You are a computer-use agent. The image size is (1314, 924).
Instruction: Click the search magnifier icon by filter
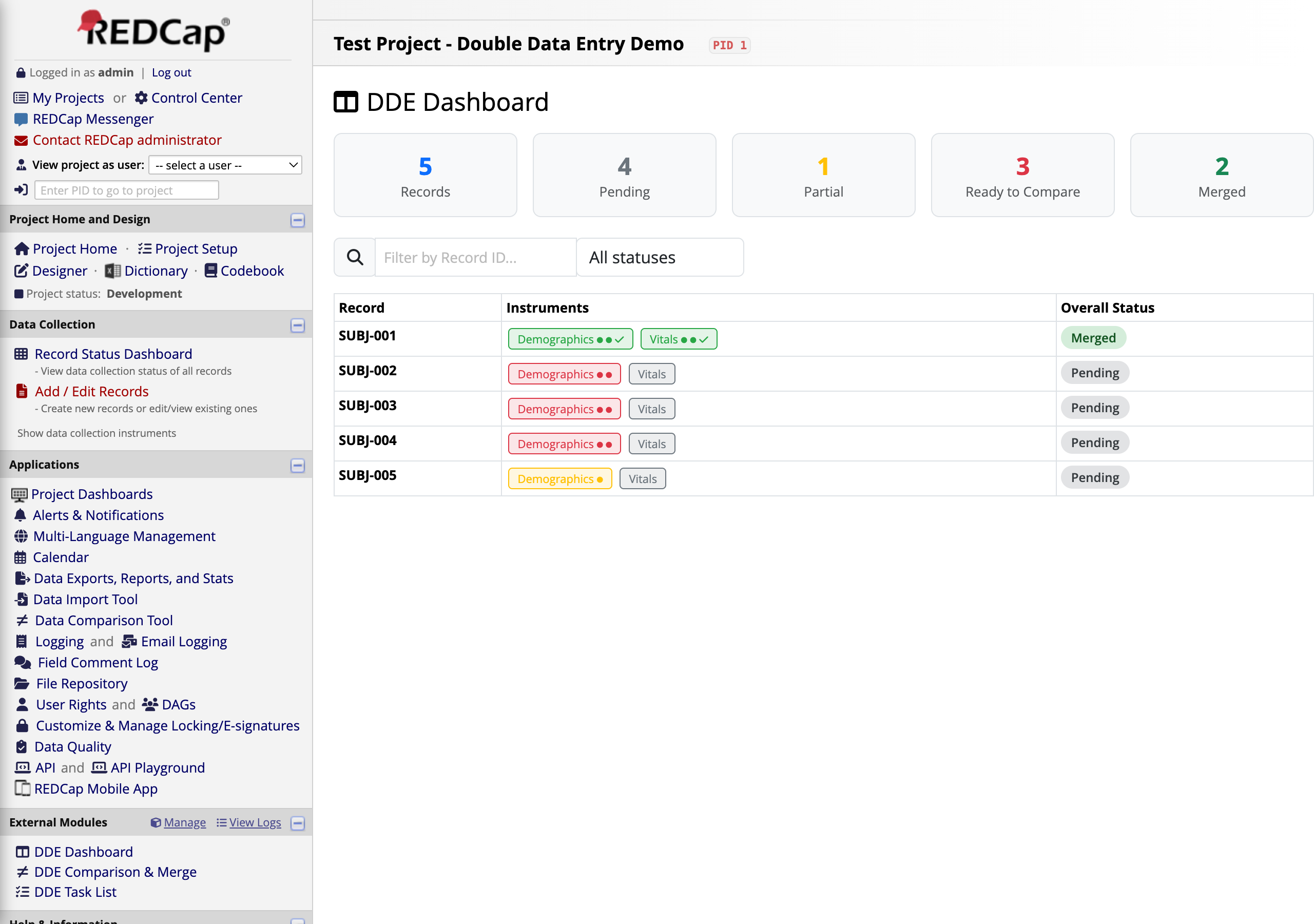pos(355,257)
